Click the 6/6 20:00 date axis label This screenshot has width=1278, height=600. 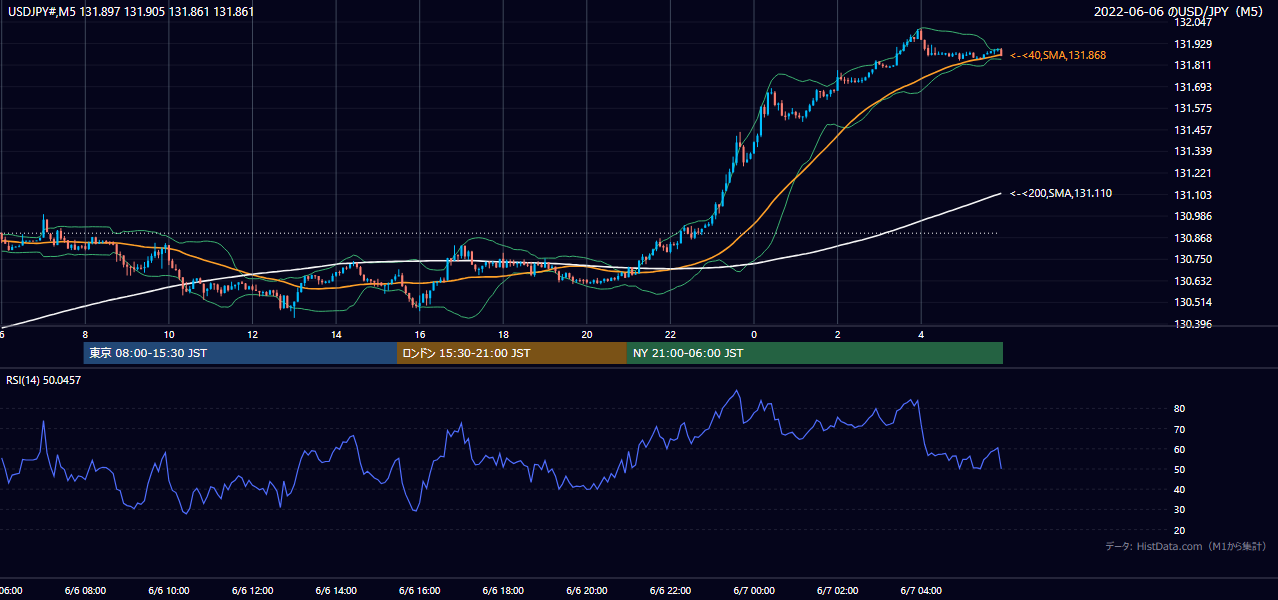coord(587,590)
